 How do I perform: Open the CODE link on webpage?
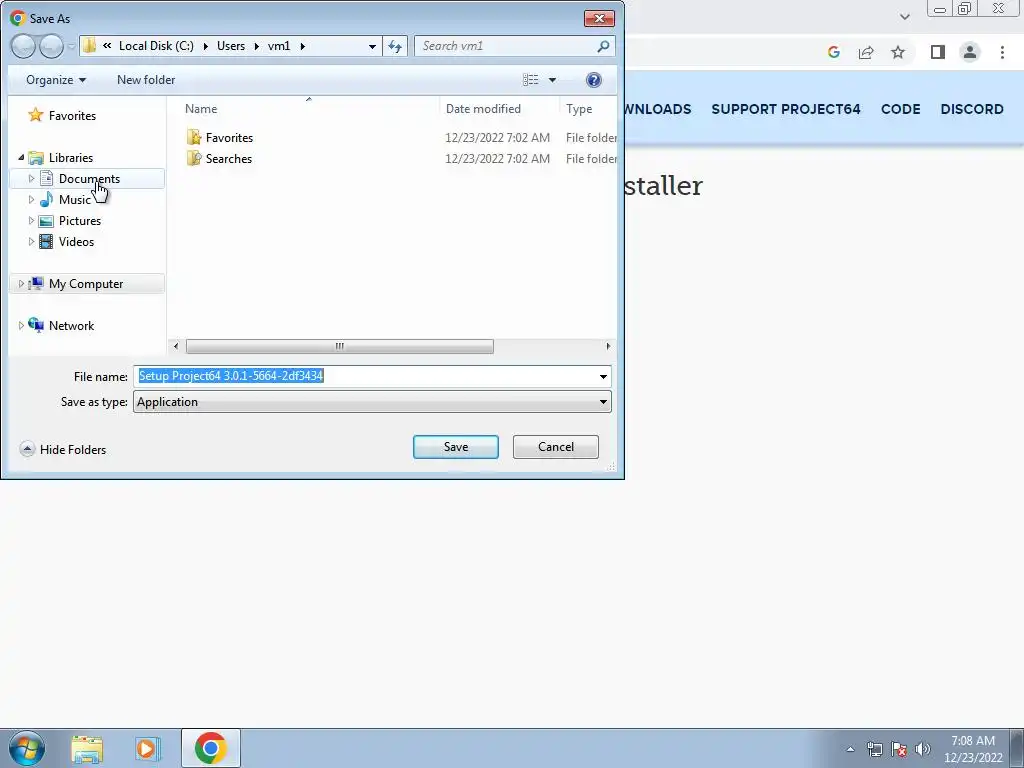click(x=901, y=109)
